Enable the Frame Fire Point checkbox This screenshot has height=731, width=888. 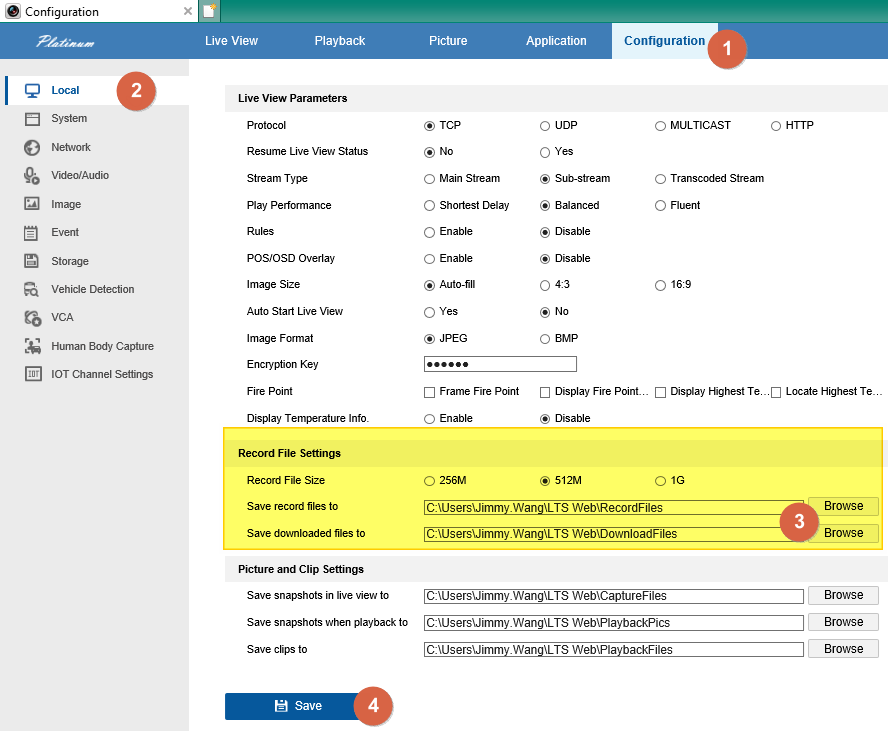[430, 392]
